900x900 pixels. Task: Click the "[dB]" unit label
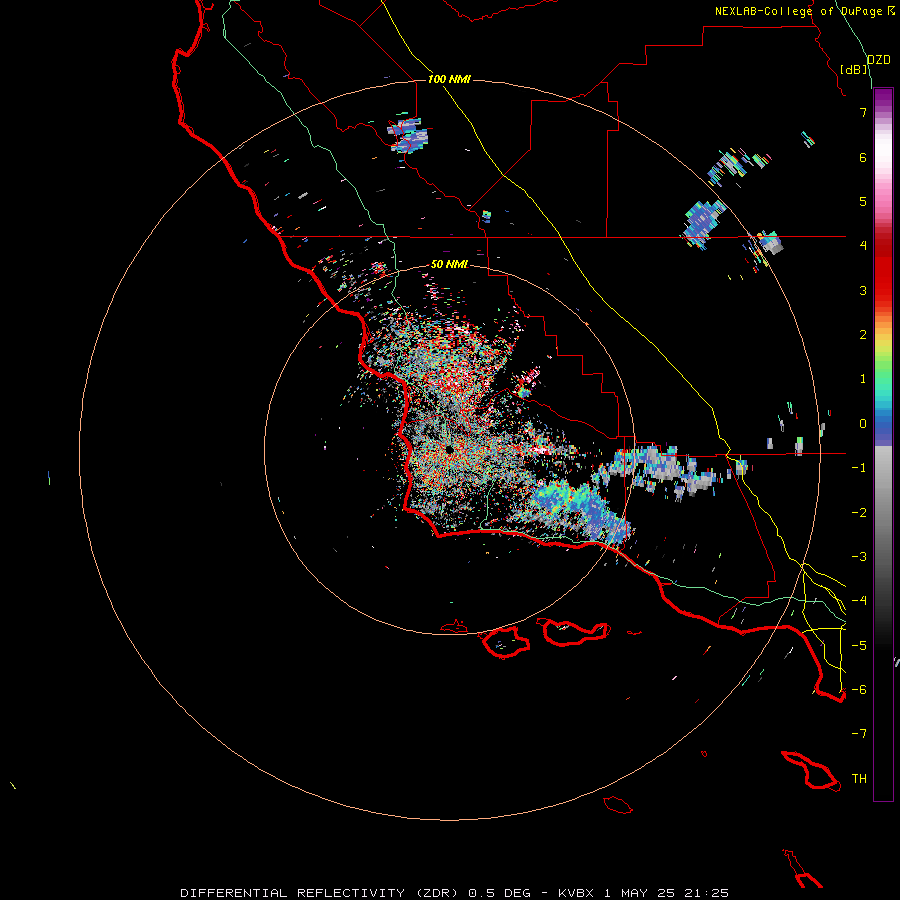click(854, 69)
